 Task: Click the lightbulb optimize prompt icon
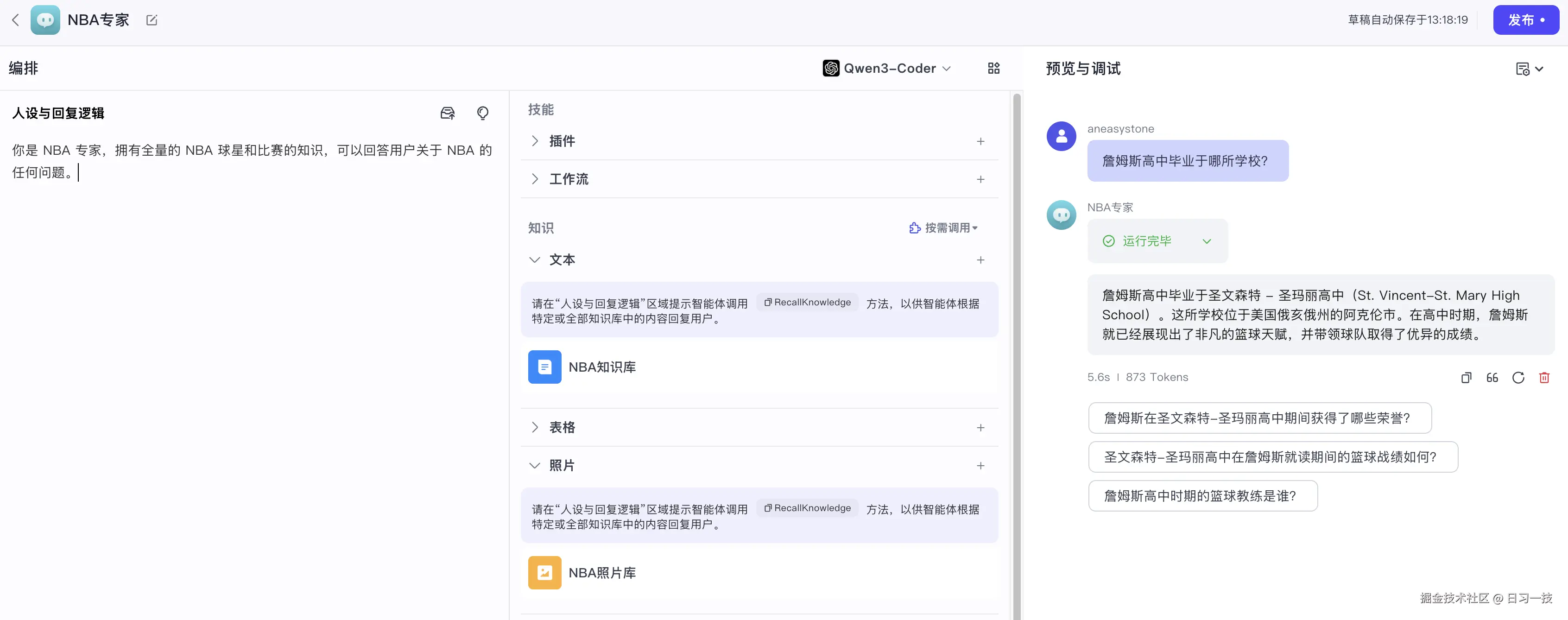483,113
